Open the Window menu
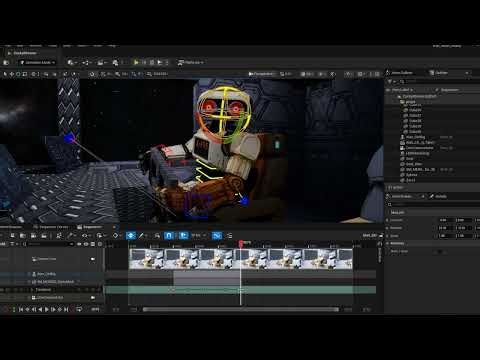480x360 pixels. (36, 46)
